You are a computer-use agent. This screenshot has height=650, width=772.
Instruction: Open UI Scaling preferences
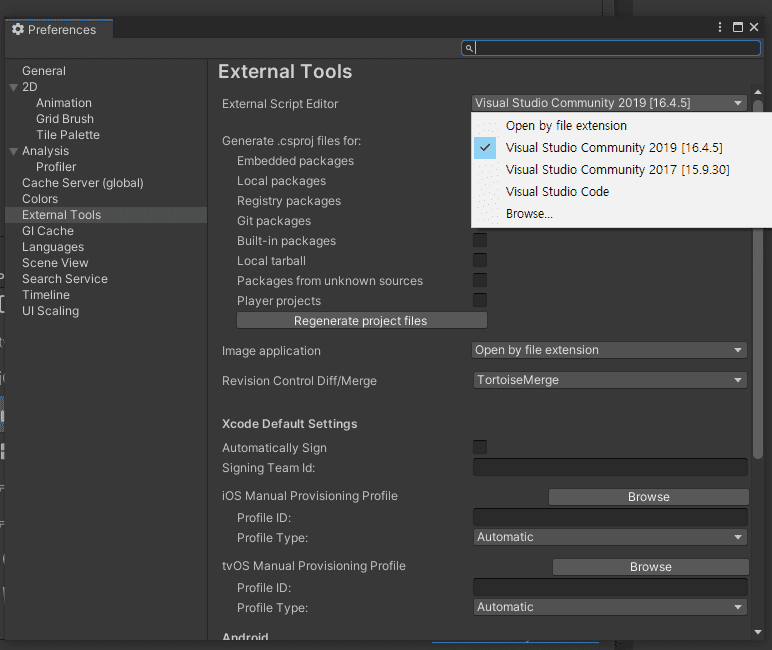[x=50, y=311]
